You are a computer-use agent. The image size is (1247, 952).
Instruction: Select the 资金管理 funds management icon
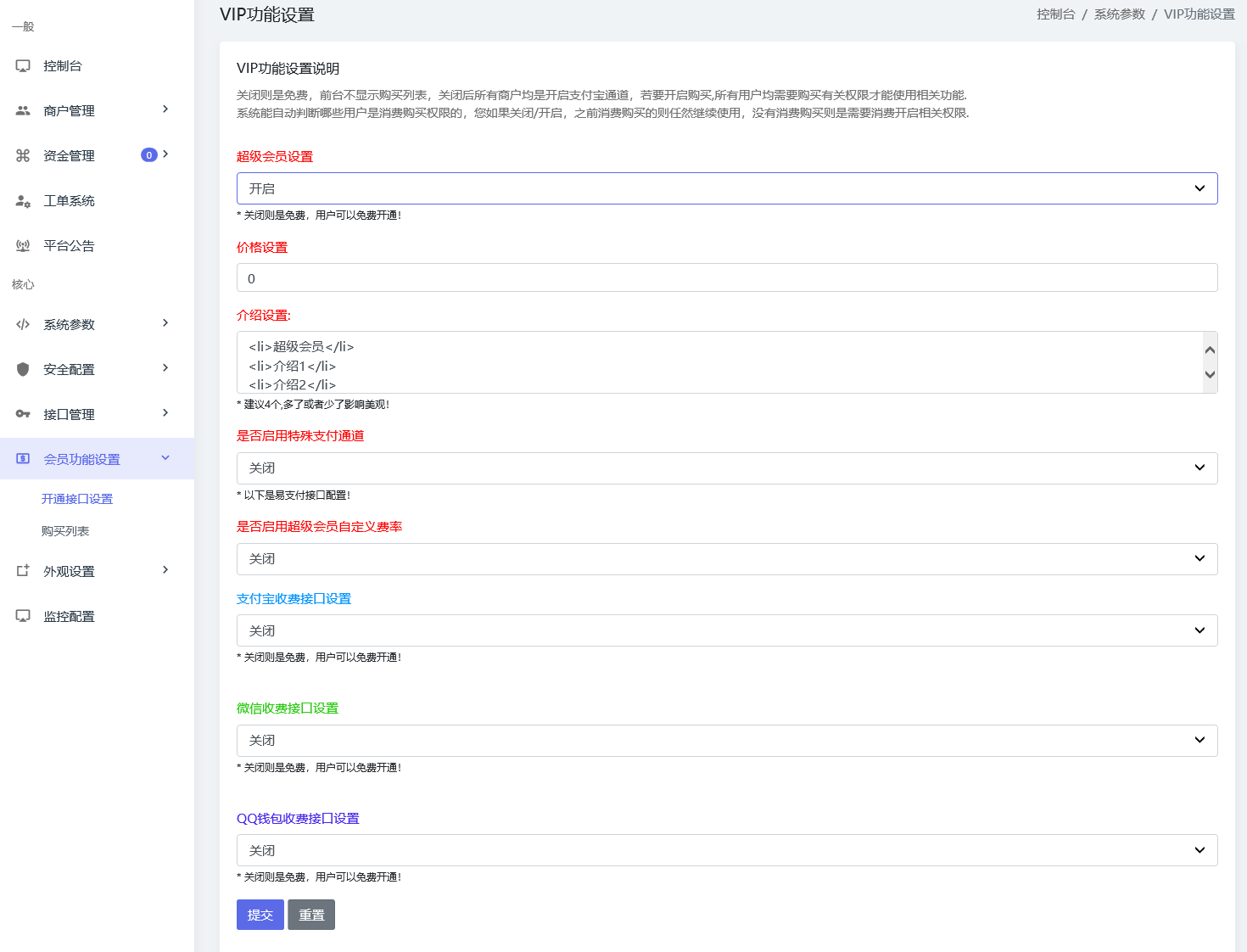[x=22, y=154]
